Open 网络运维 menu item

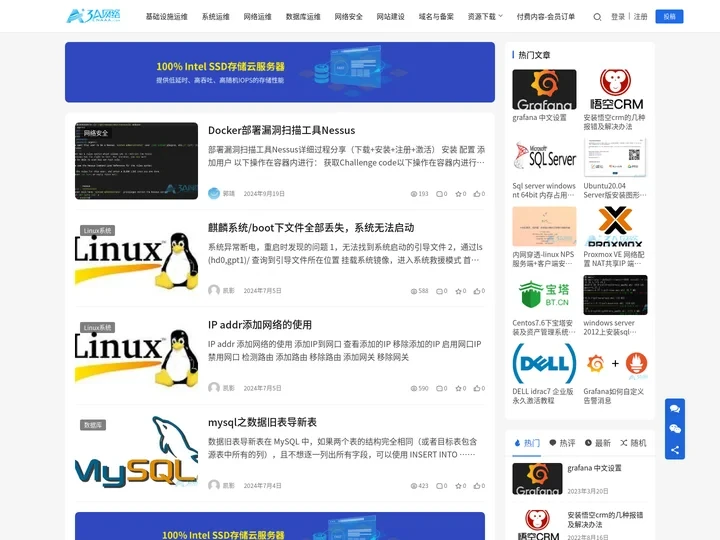tap(258, 17)
